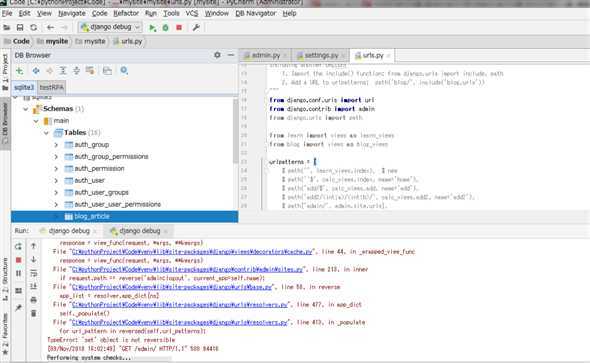The image size is (590, 363).
Task: Collapse the Tables node
Action: [46, 133]
